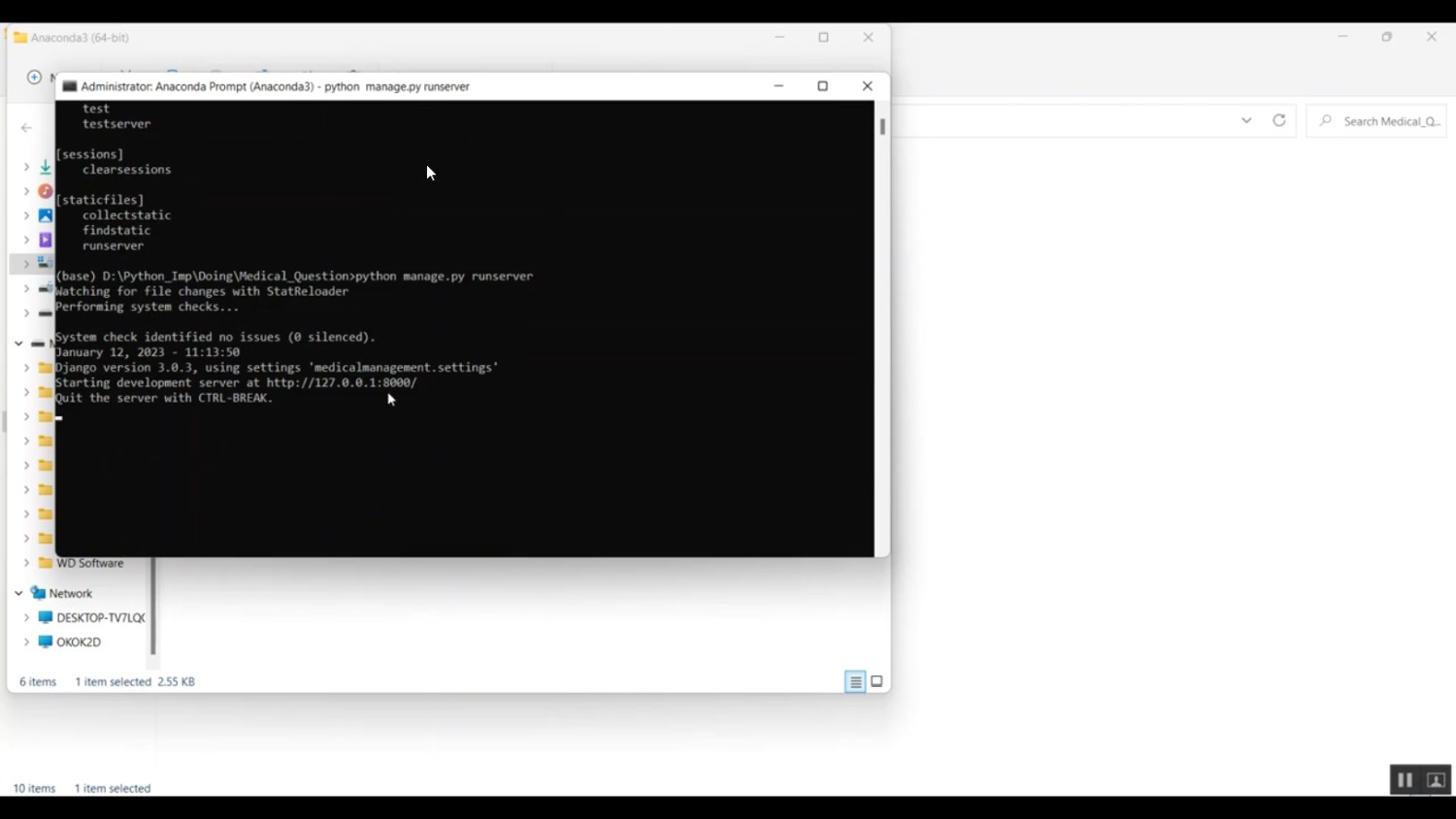
Task: Click '1 item selected 2.55 KB' status text
Action: pos(135,682)
